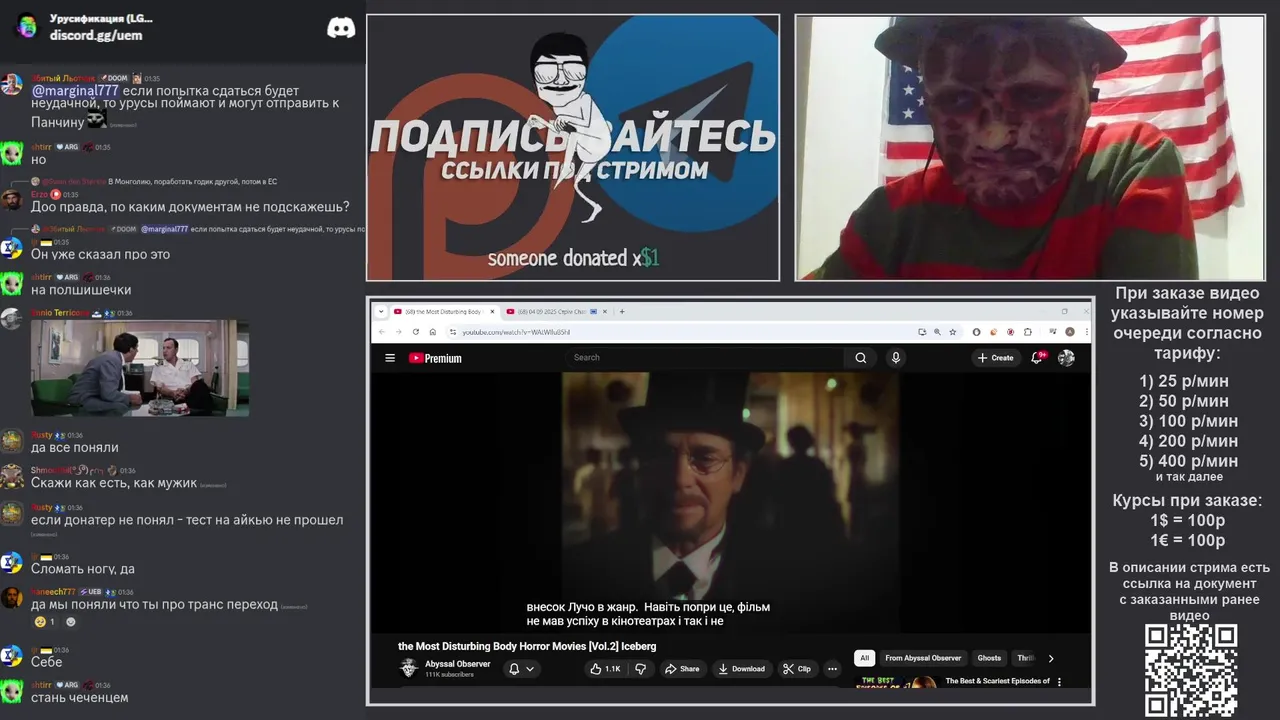Click the browser back arrow
Image resolution: width=1280 pixels, height=720 pixels.
click(x=382, y=332)
